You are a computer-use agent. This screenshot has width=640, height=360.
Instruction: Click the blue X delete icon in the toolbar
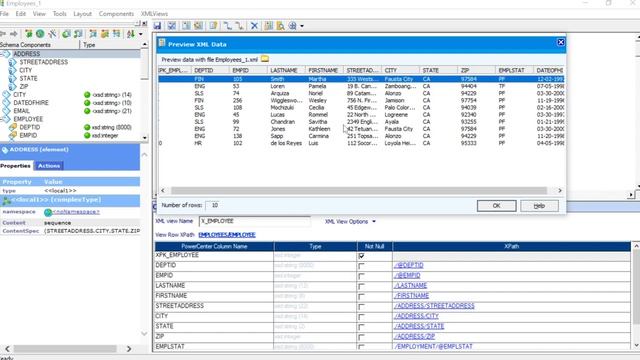[x=254, y=26]
